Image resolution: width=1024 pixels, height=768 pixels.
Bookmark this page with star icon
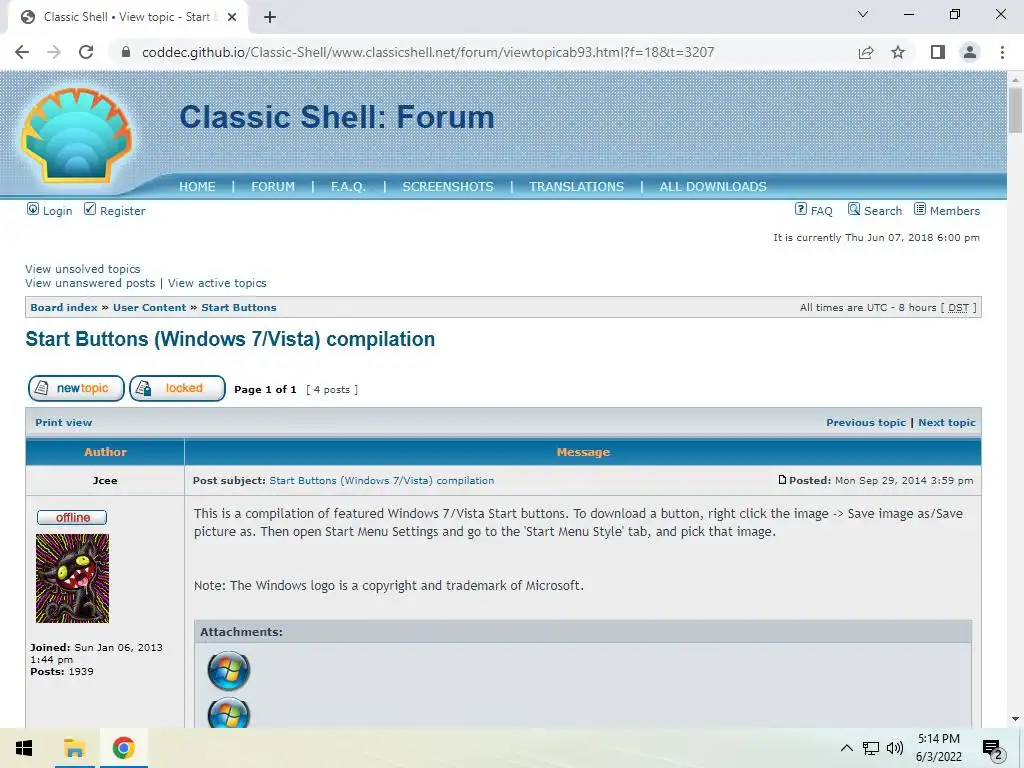[898, 52]
